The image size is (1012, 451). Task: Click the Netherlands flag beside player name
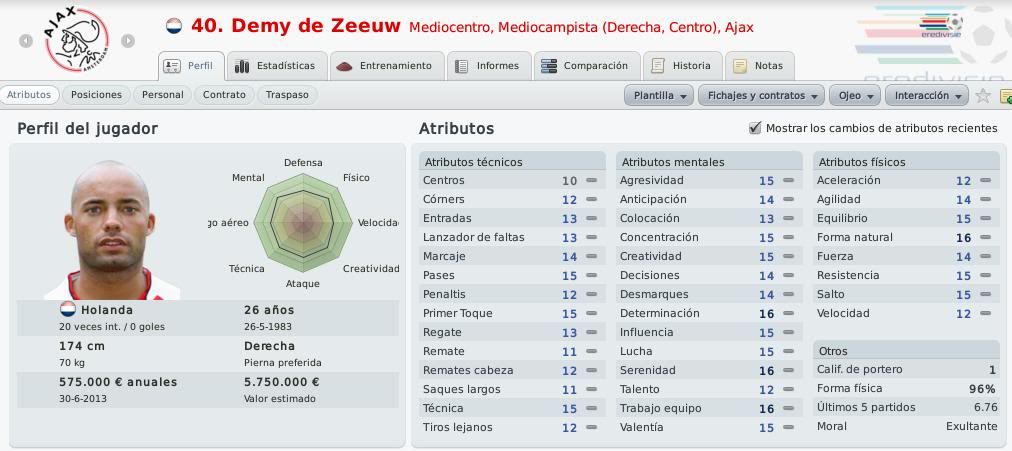pyautogui.click(x=174, y=26)
